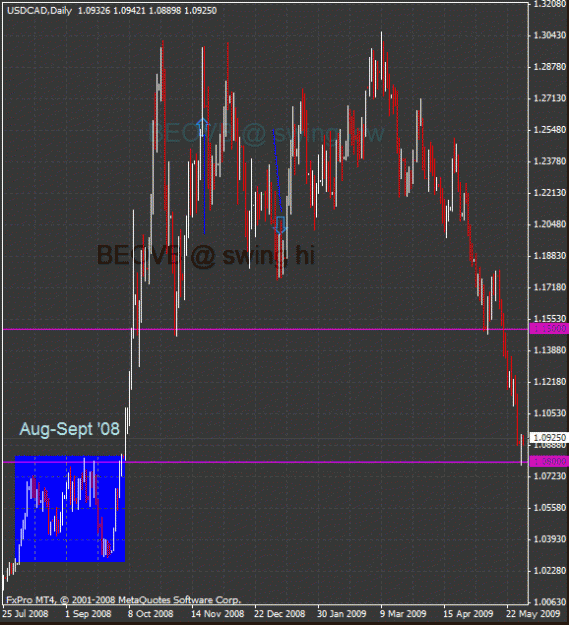Select the low value 1.08898 in header
This screenshot has height=625, width=569.
165,11
